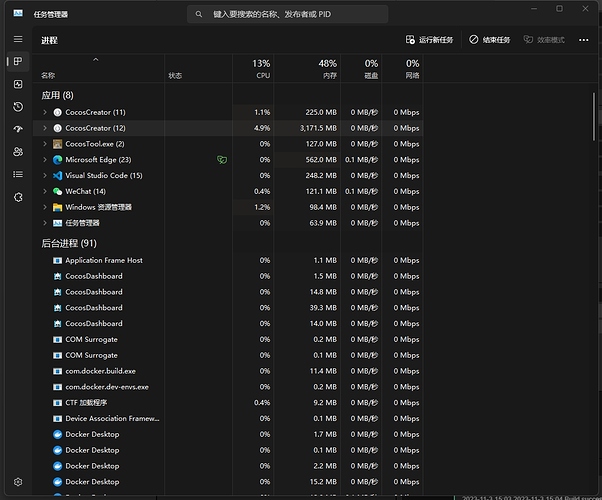Click the Application Frame Host icon
602x500 pixels.
tap(58, 260)
